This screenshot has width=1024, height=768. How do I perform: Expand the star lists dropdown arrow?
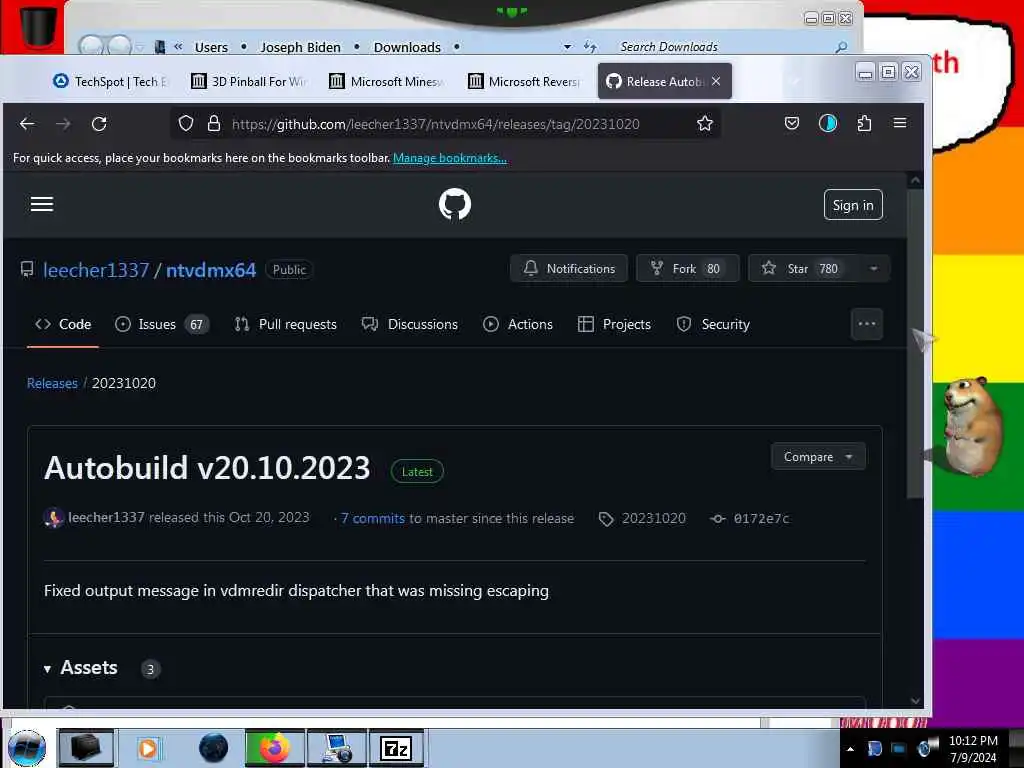tap(874, 268)
